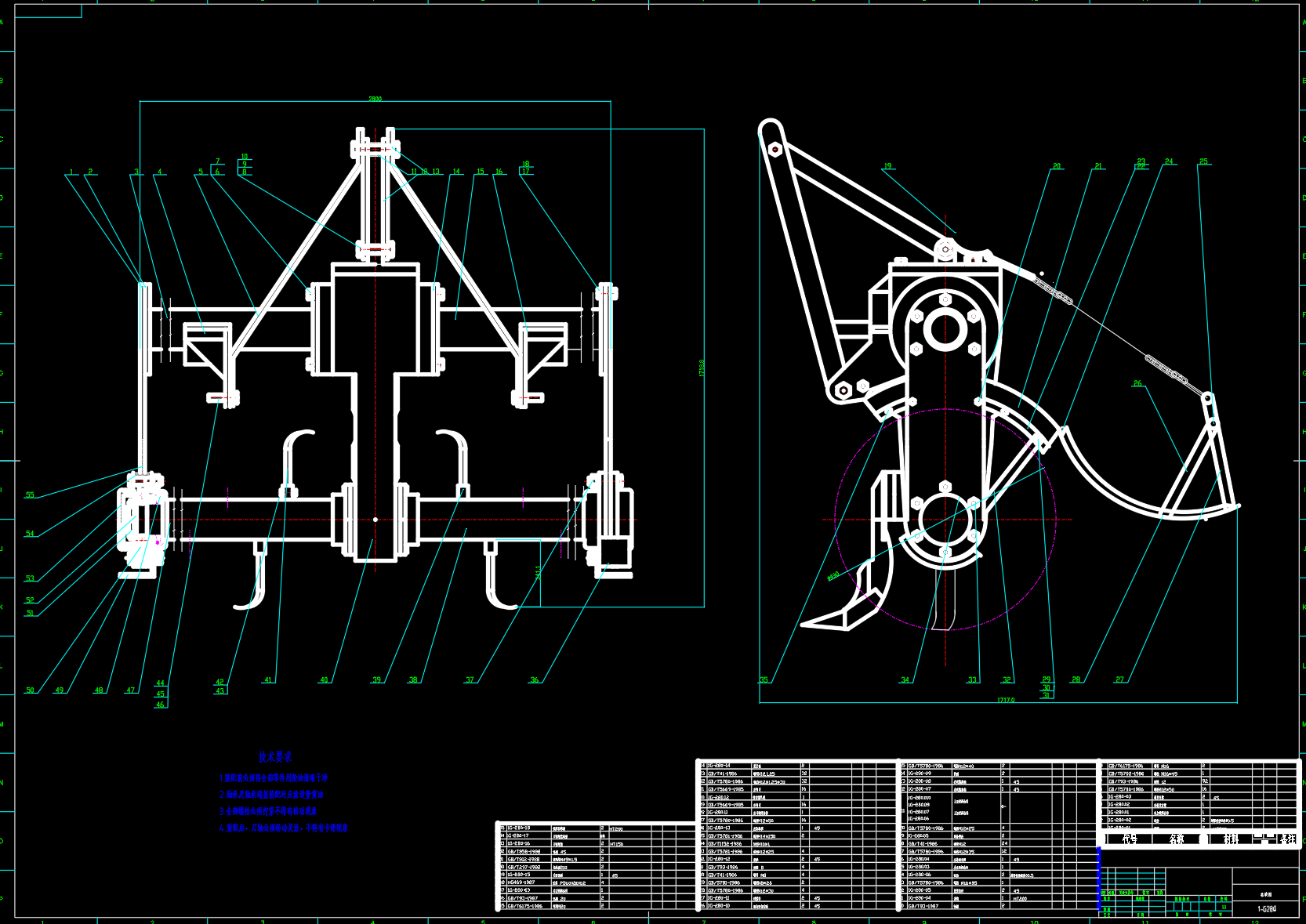
Task: Select part callout number 25
Action: click(x=1203, y=161)
